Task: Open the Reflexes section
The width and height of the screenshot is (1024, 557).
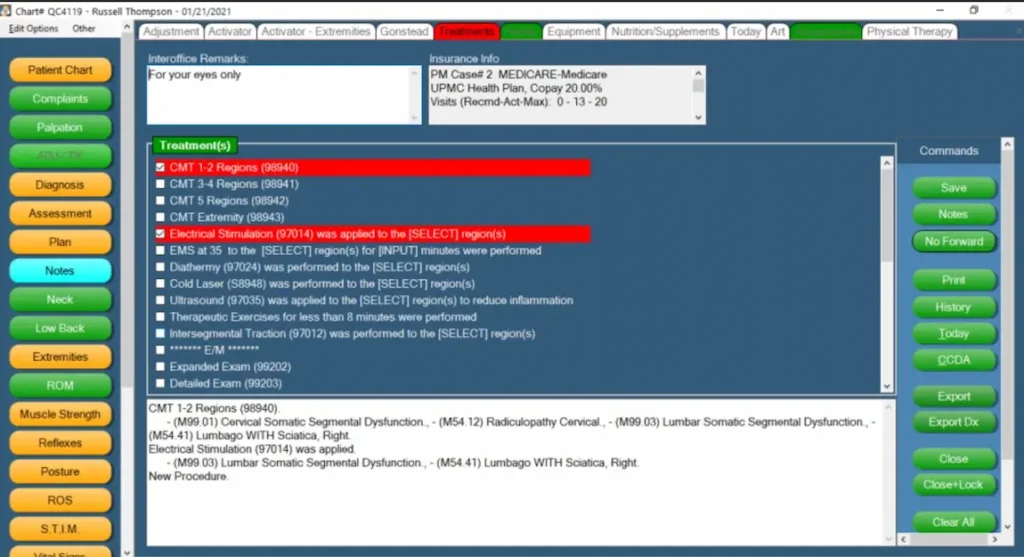Action: pos(60,443)
